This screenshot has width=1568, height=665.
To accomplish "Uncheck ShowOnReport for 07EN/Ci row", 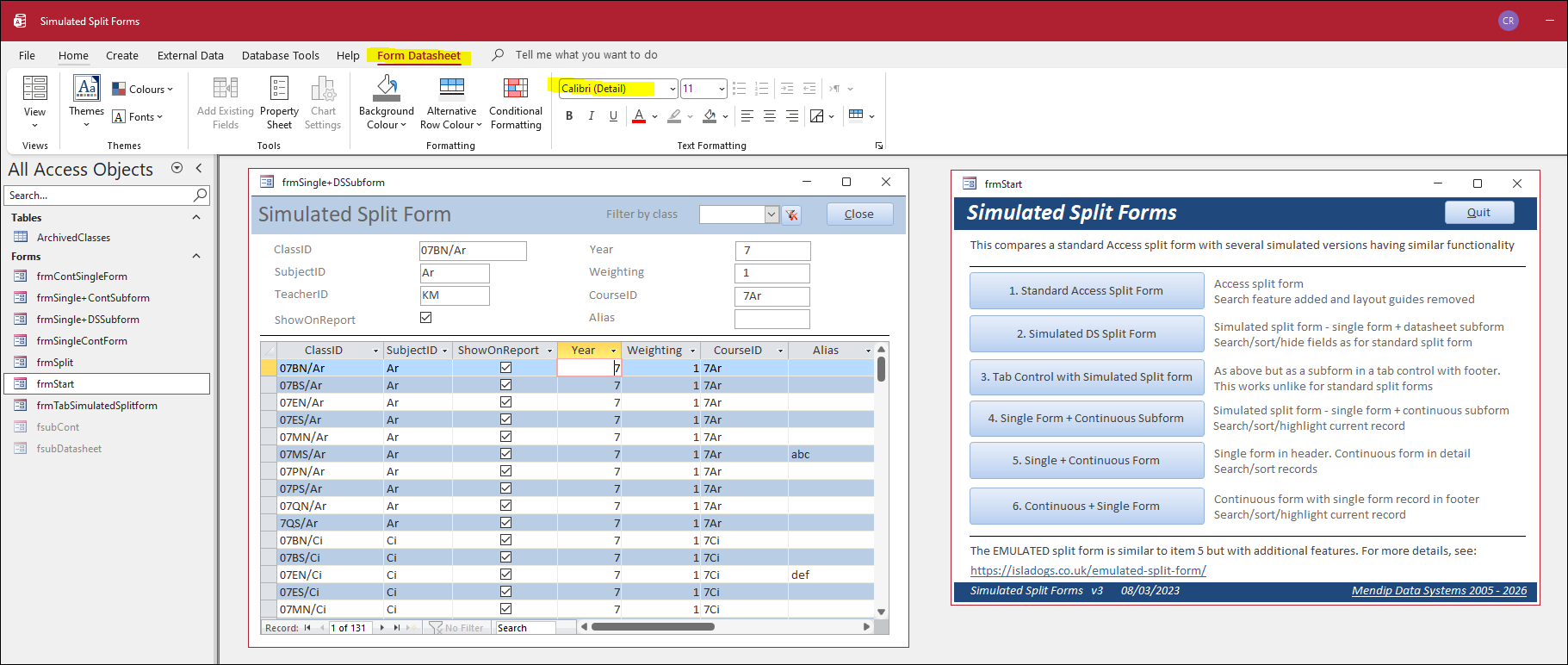I will [x=505, y=575].
